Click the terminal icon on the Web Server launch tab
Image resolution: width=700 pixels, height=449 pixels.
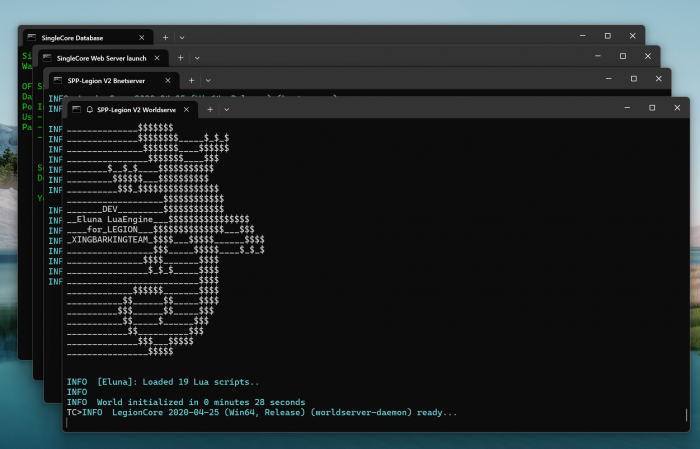[46, 58]
